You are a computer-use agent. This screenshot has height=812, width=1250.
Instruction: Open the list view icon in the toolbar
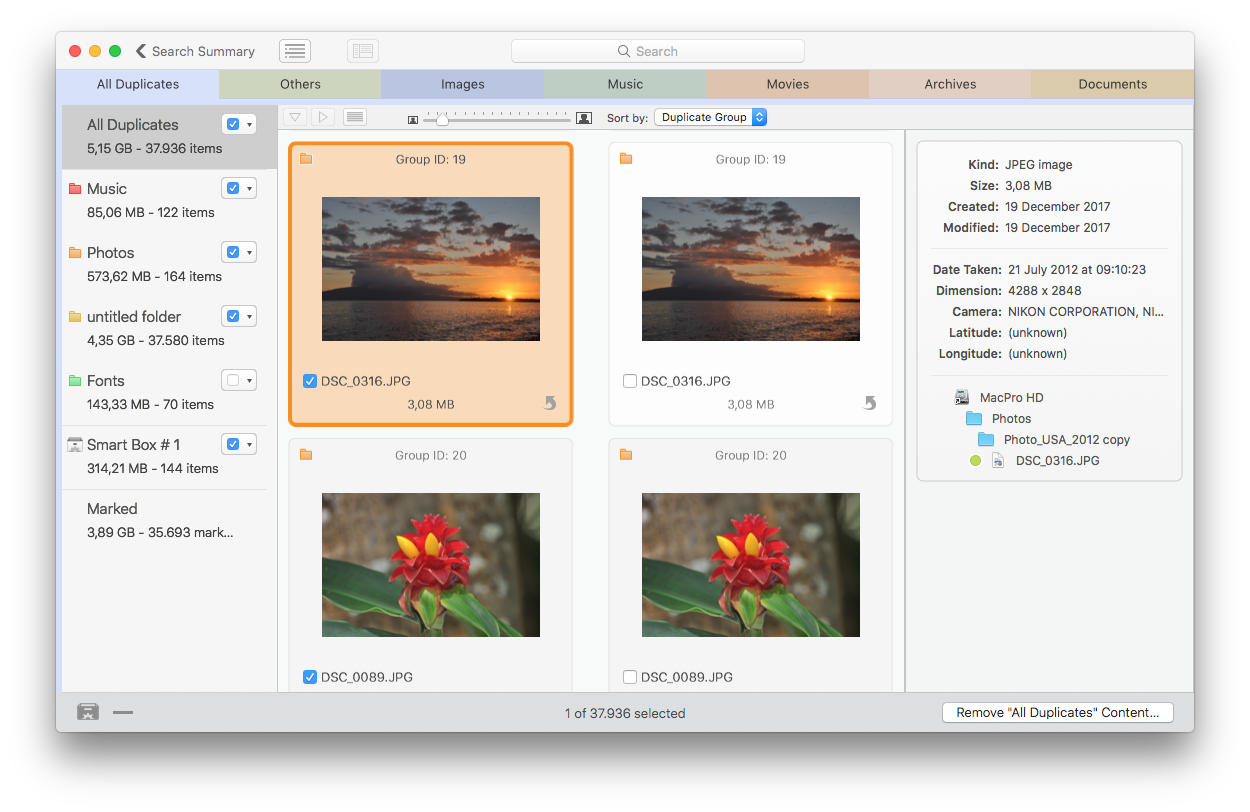(x=294, y=50)
